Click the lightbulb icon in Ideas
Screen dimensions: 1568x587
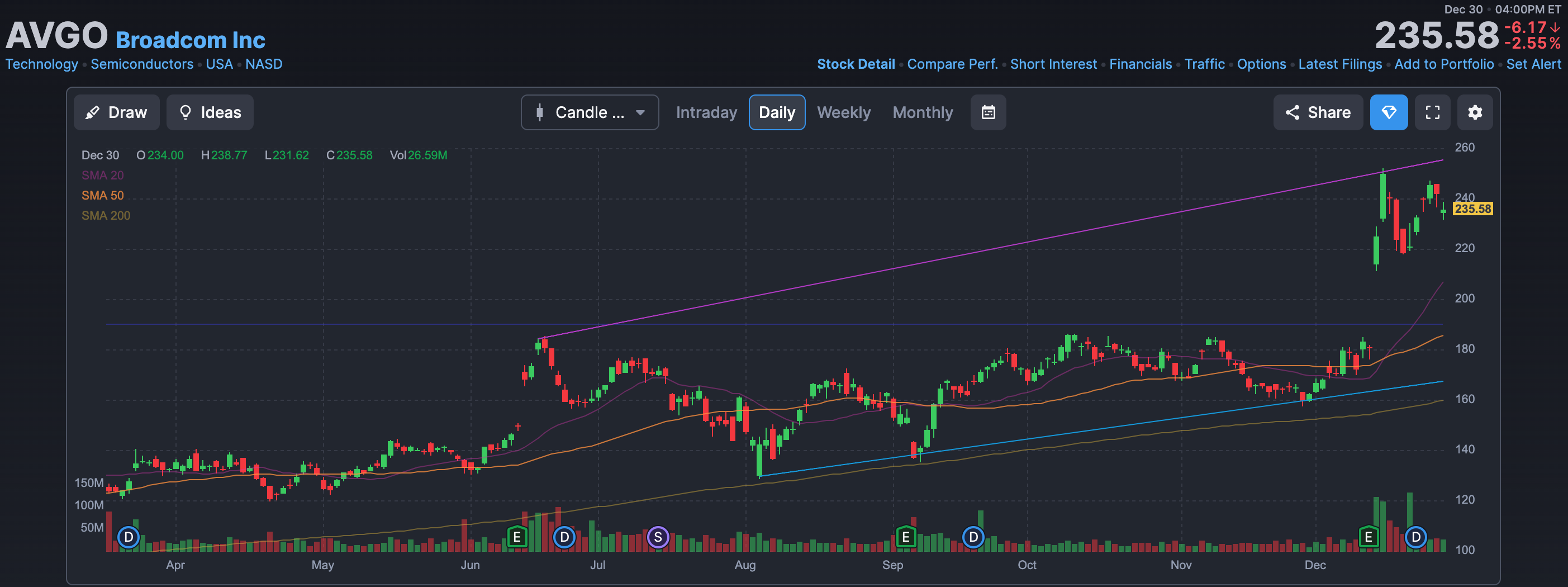pos(186,112)
